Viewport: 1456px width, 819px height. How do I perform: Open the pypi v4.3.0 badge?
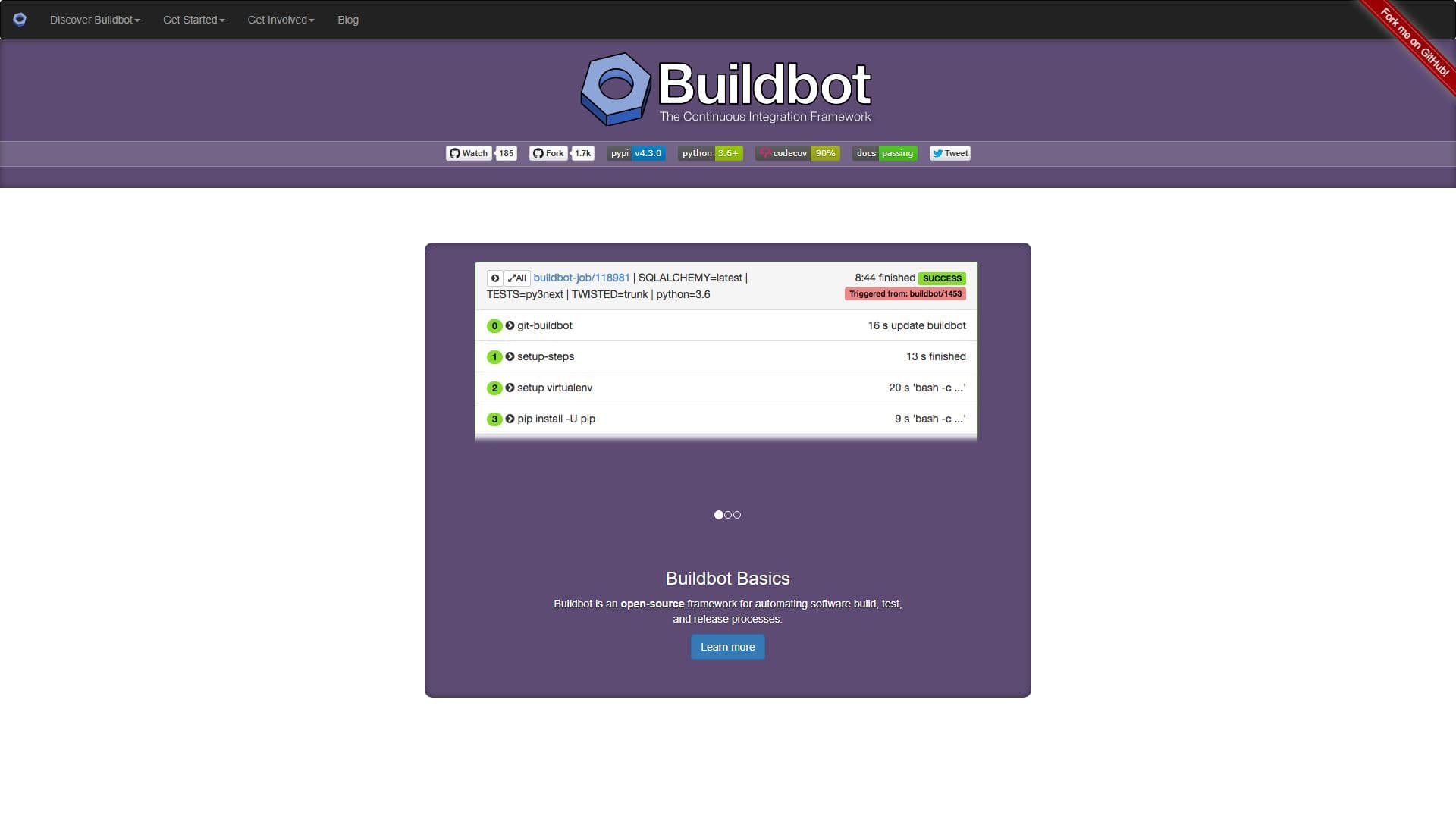pos(636,153)
